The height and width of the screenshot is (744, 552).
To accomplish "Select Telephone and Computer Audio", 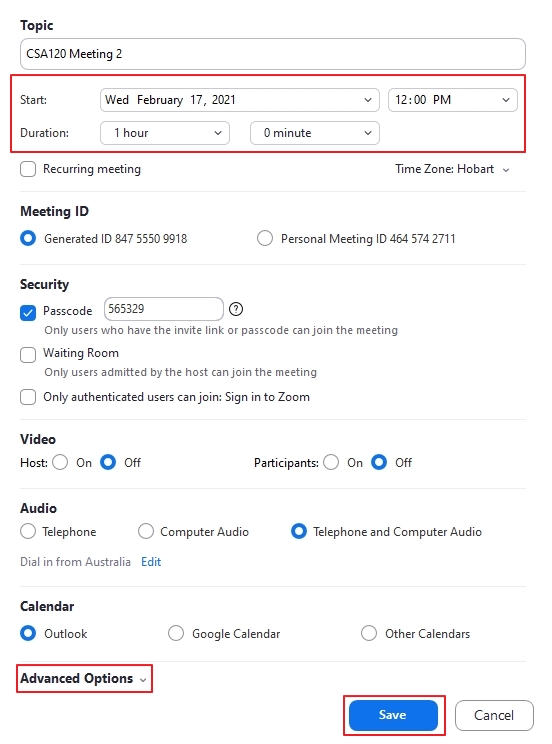I will pos(299,531).
